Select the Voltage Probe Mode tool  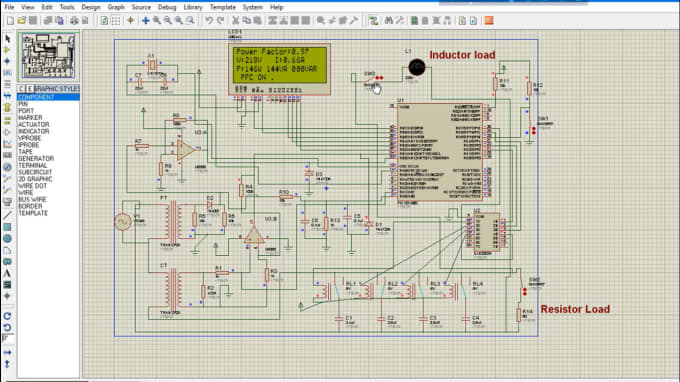pos(7,178)
